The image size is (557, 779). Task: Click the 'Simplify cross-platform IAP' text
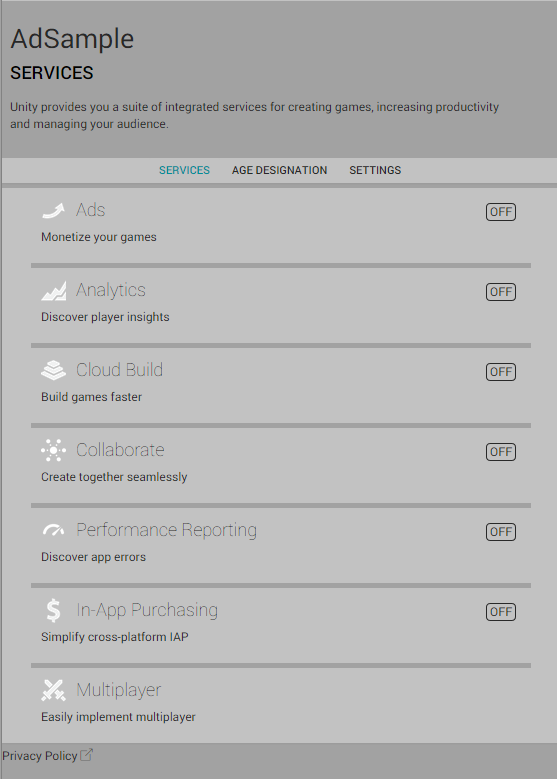(x=115, y=637)
